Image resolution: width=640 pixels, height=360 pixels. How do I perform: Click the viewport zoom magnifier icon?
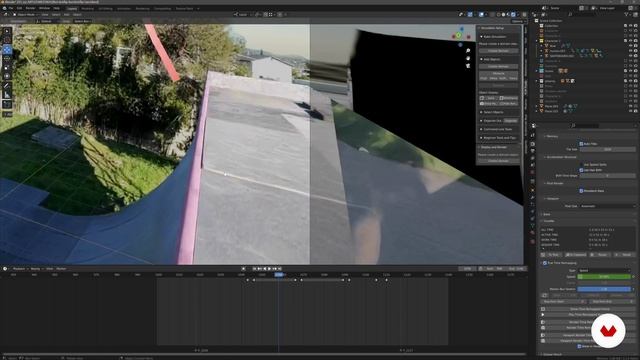pos(468,51)
